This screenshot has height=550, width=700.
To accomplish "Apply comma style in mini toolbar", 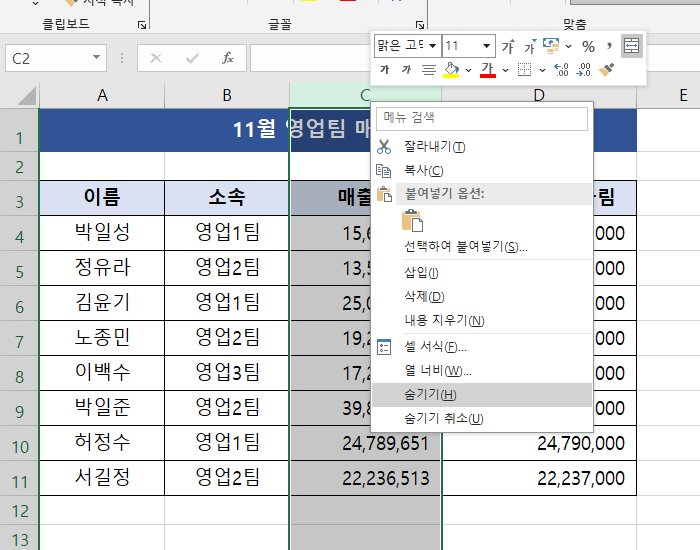I will pyautogui.click(x=609, y=46).
